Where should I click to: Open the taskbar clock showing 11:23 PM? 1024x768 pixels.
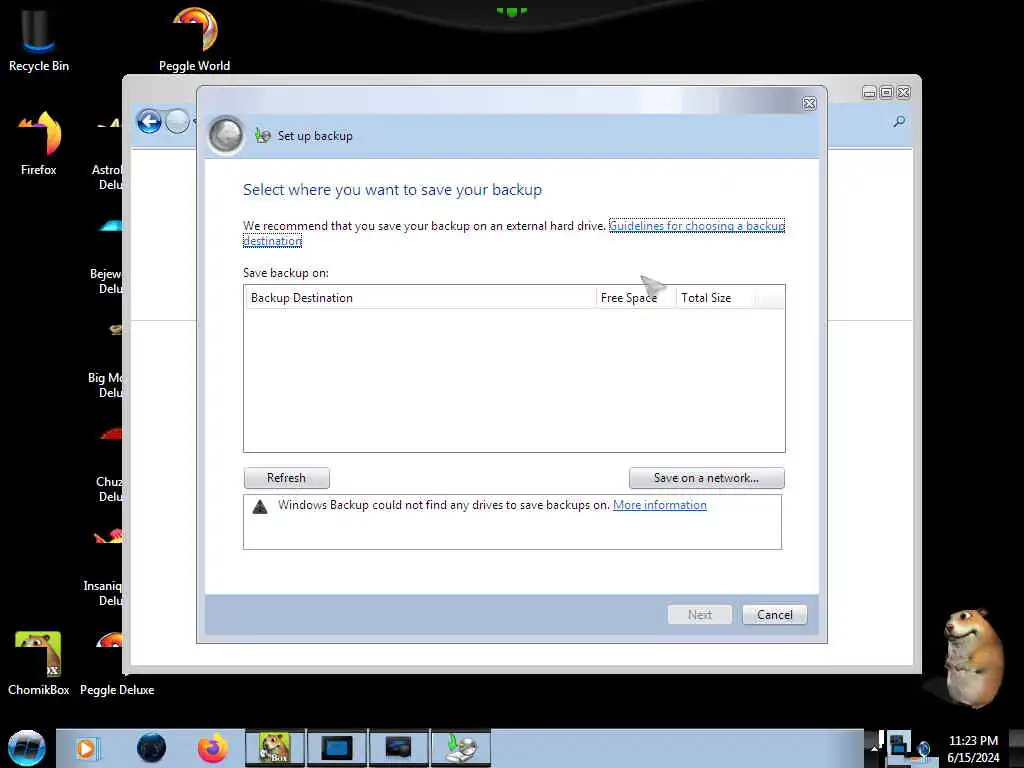click(973, 748)
